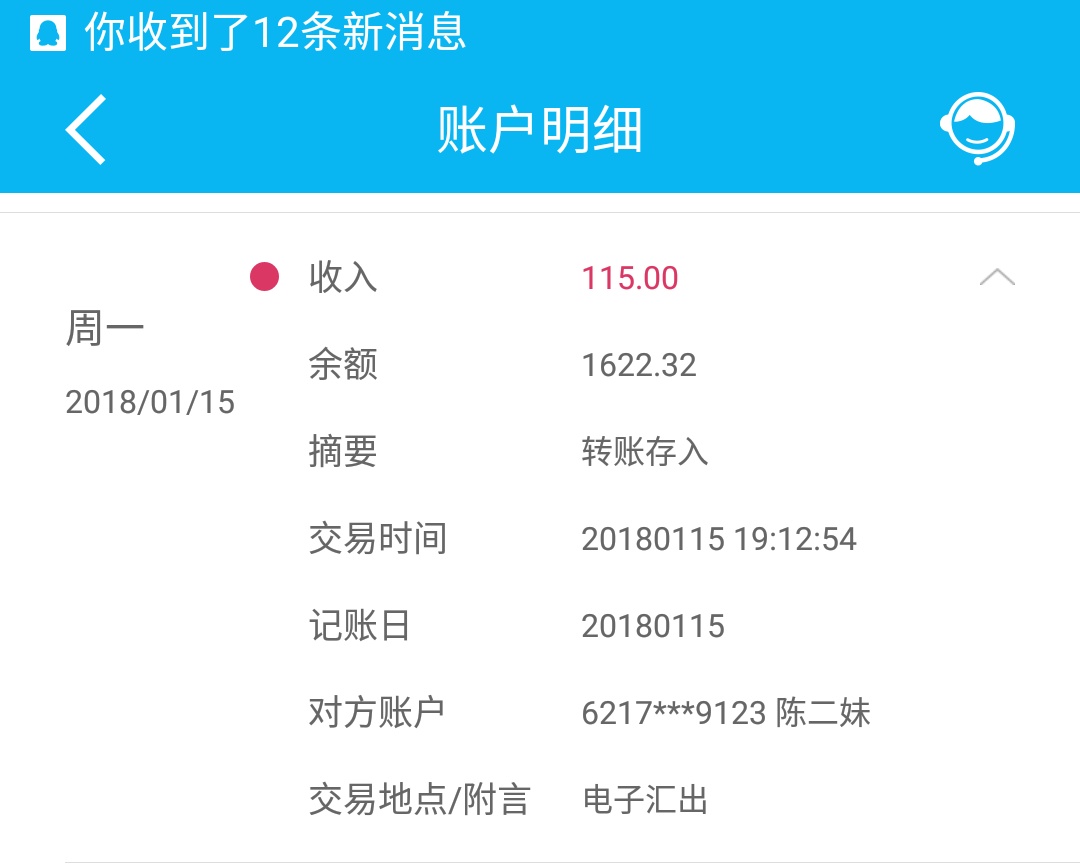Tap the QQ penguin notification icon
This screenshot has height=866, width=1080.
pyautogui.click(x=46, y=33)
